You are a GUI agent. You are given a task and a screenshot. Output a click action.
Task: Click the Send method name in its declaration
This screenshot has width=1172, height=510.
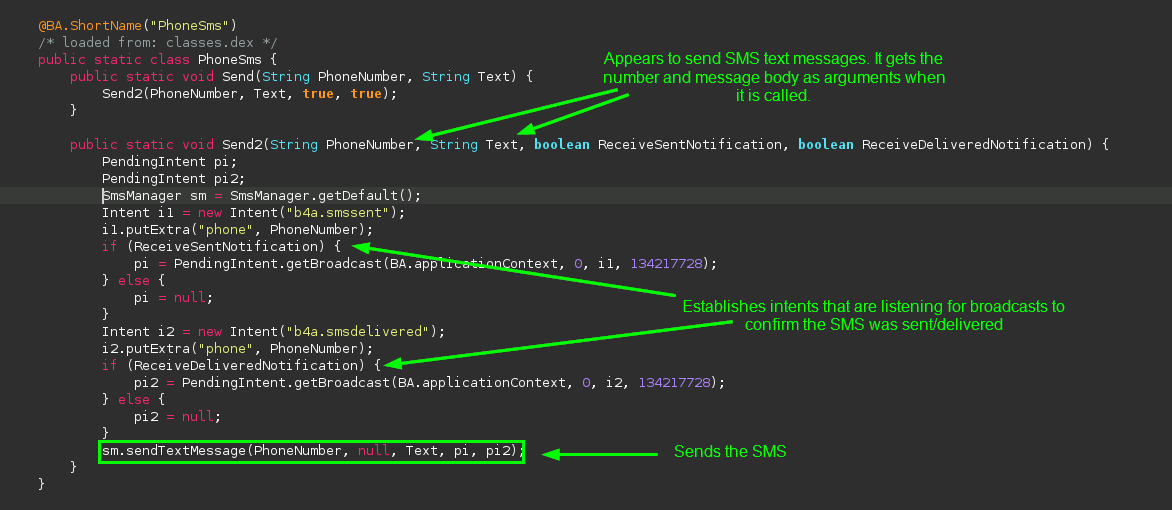[x=238, y=76]
